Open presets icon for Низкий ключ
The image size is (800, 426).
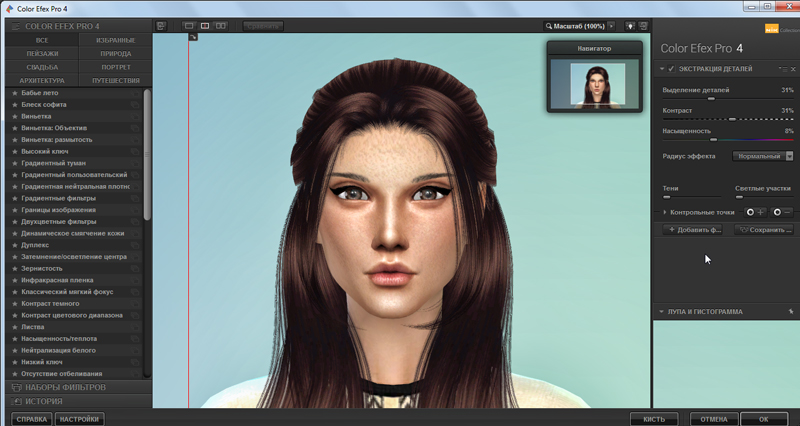click(x=135, y=362)
